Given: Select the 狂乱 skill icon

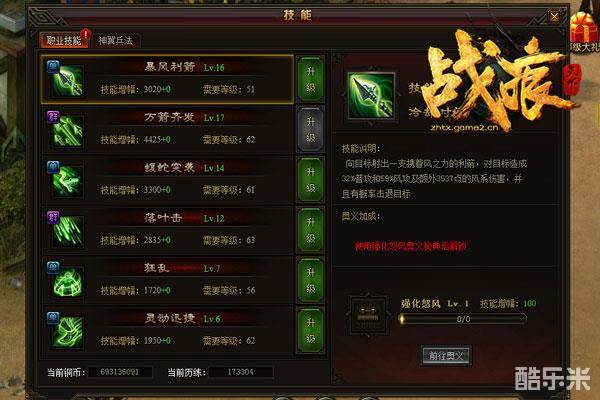Looking at the screenshot, I should (x=68, y=282).
